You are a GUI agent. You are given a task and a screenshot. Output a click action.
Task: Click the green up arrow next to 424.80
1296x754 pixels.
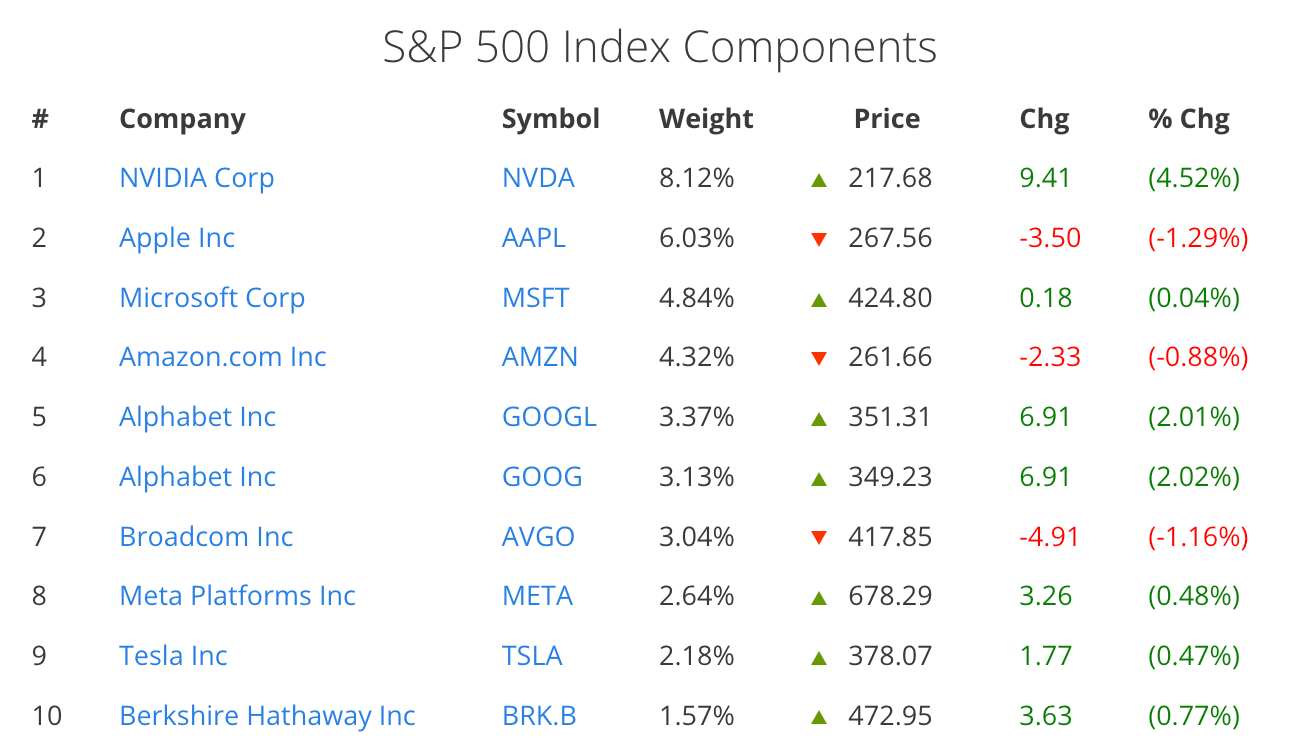[x=819, y=299]
